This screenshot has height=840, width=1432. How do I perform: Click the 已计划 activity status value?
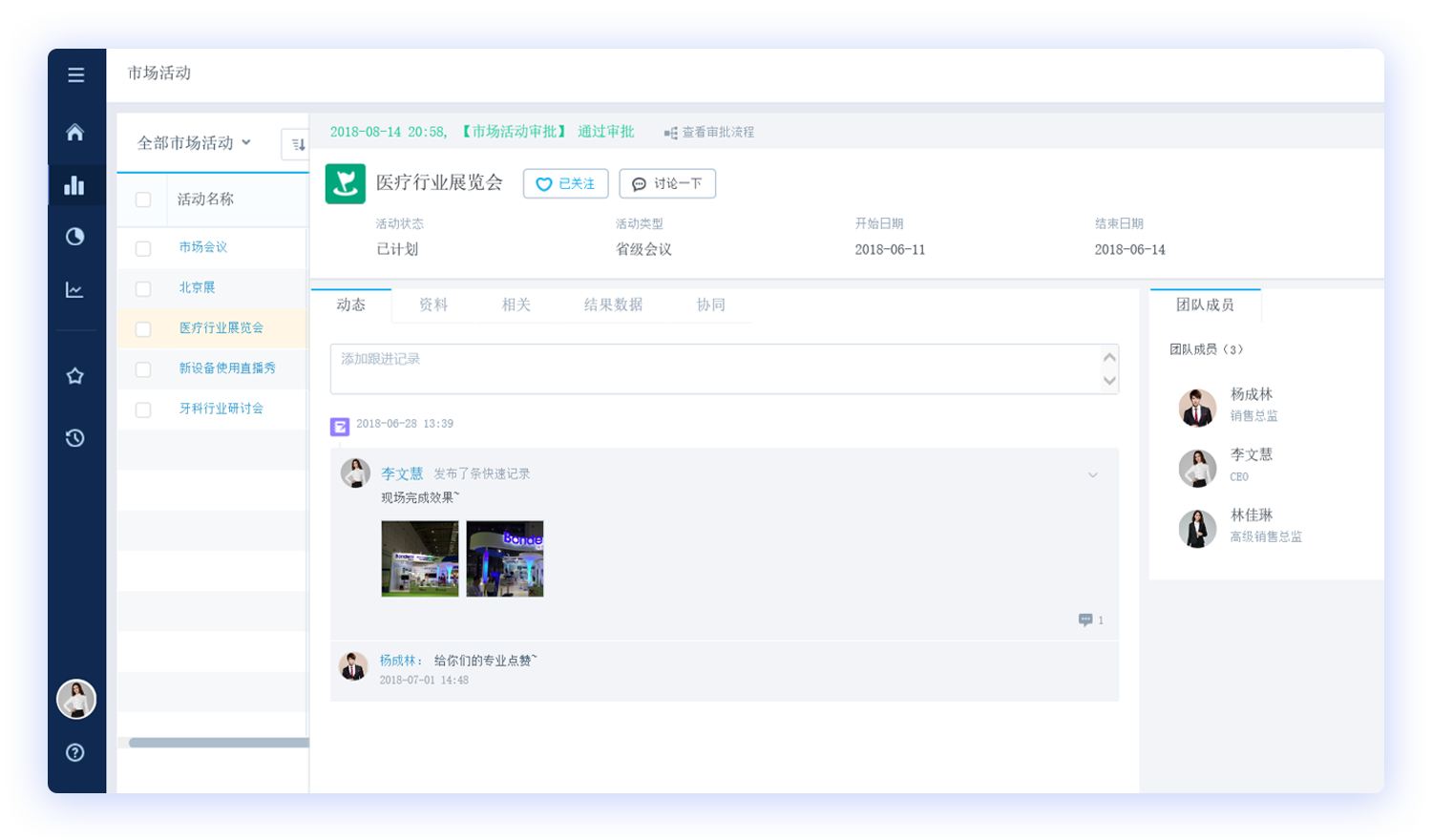coord(397,249)
